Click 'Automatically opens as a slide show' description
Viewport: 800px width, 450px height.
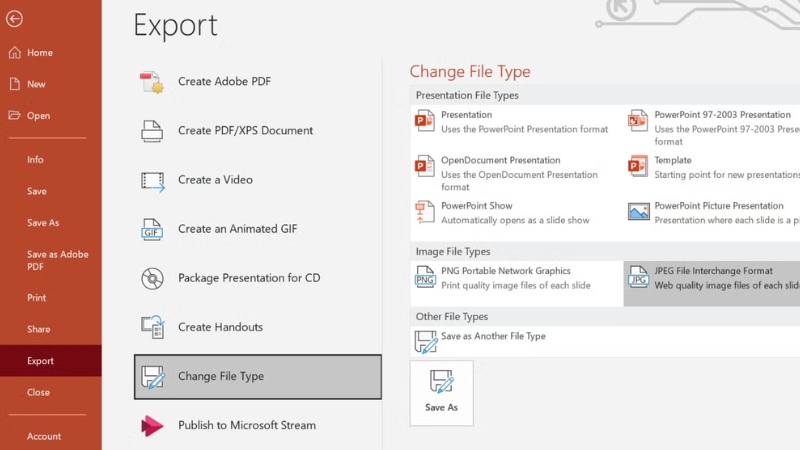click(x=515, y=220)
